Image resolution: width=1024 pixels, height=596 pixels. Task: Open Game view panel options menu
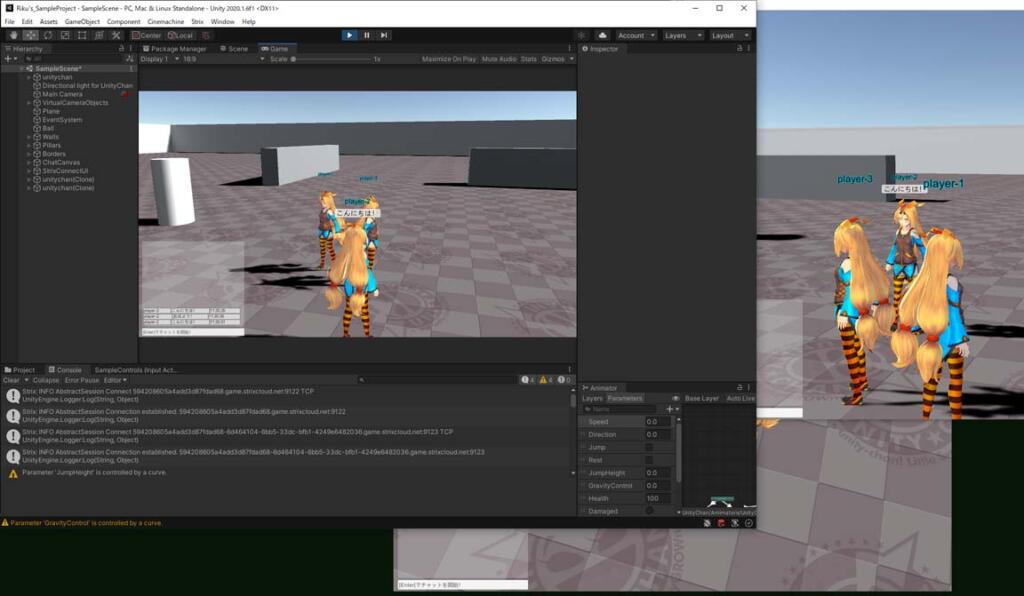pyautogui.click(x=569, y=48)
